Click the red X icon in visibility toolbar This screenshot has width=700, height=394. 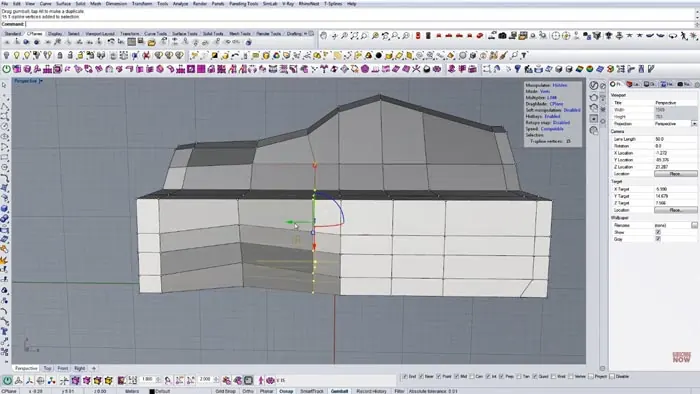click(146, 55)
